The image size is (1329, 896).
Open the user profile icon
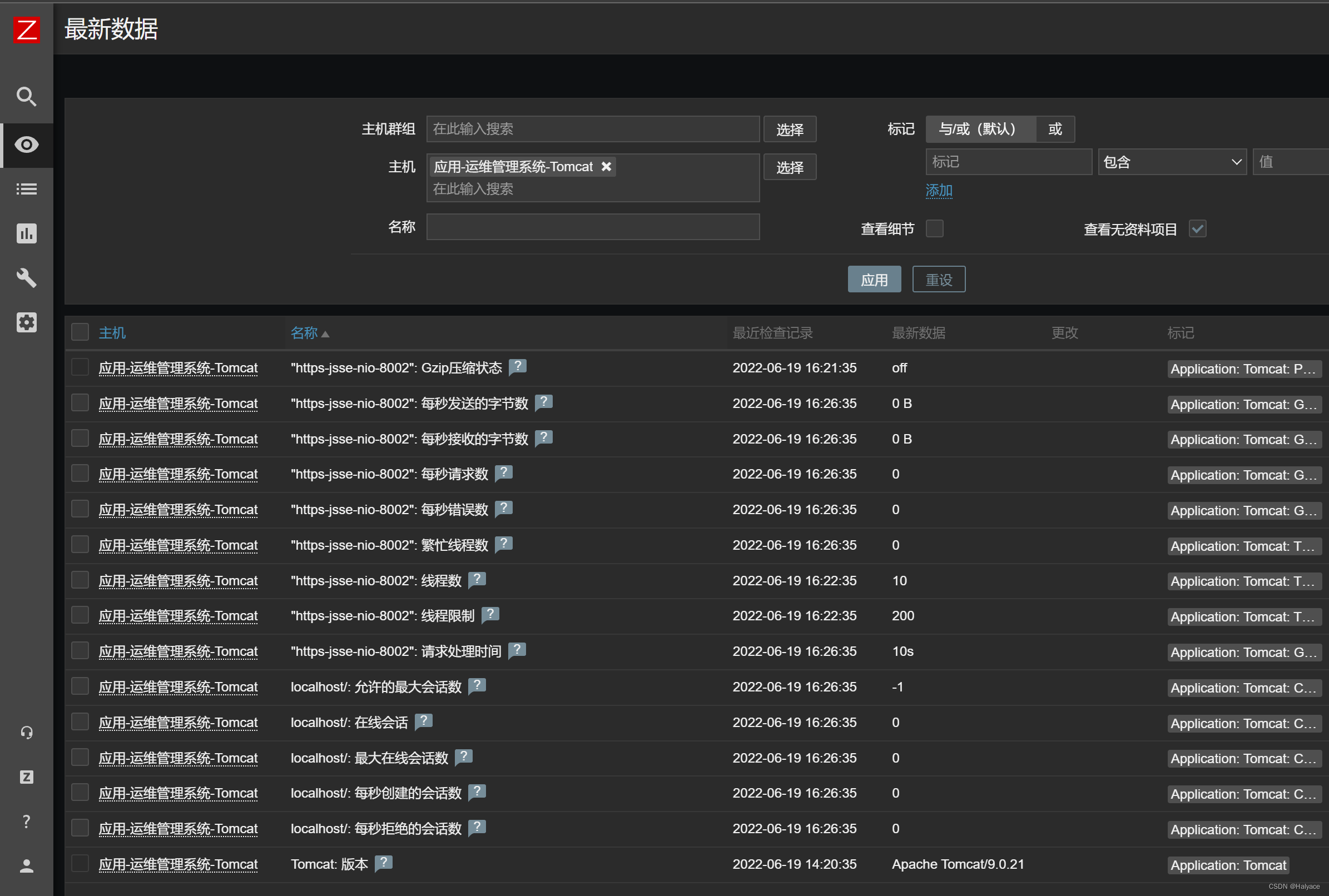tap(26, 866)
